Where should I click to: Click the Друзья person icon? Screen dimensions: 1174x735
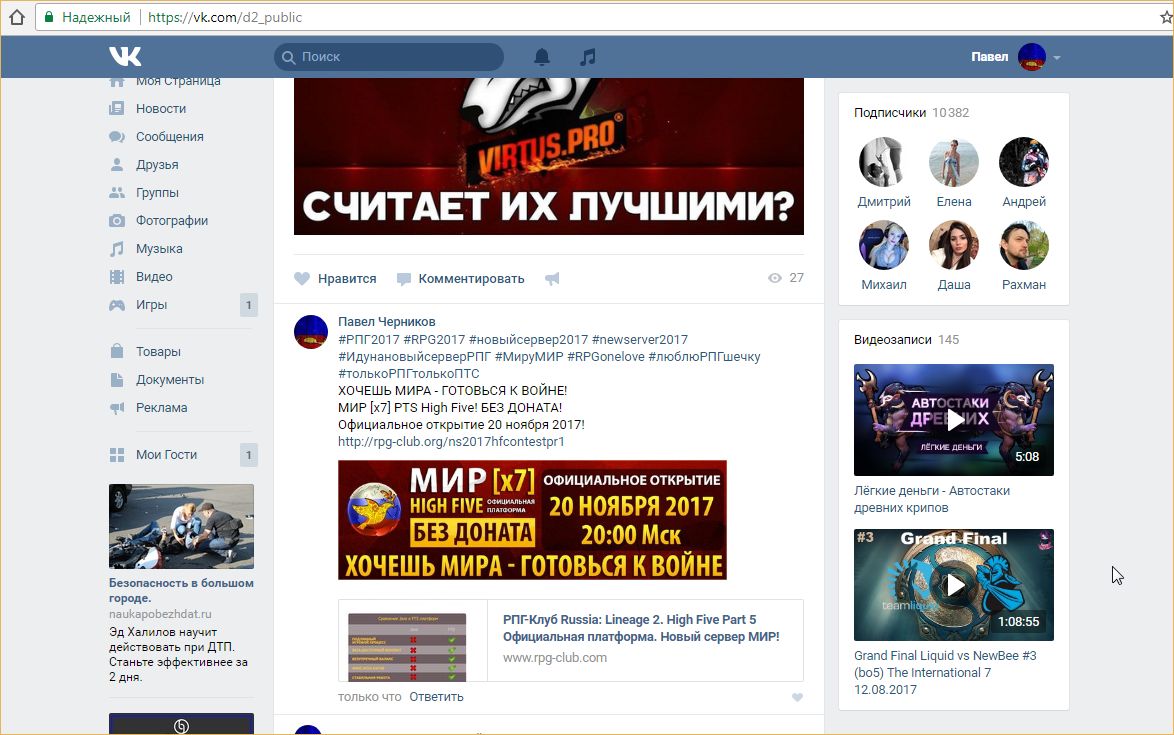coord(117,165)
